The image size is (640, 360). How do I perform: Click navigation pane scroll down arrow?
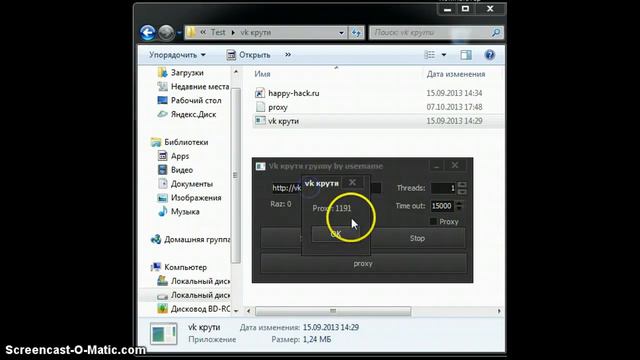(236, 311)
